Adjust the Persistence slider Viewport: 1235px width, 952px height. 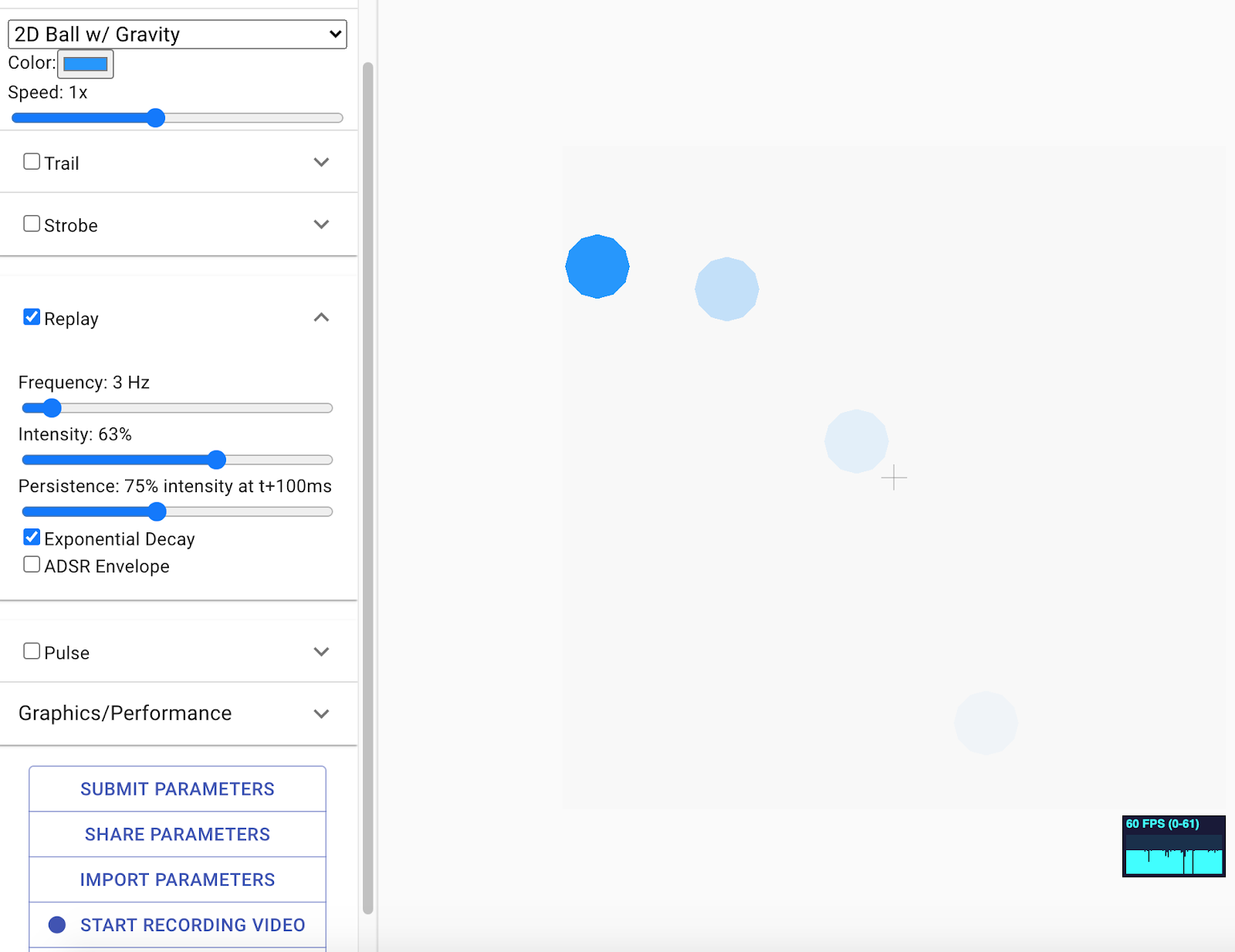tap(178, 511)
